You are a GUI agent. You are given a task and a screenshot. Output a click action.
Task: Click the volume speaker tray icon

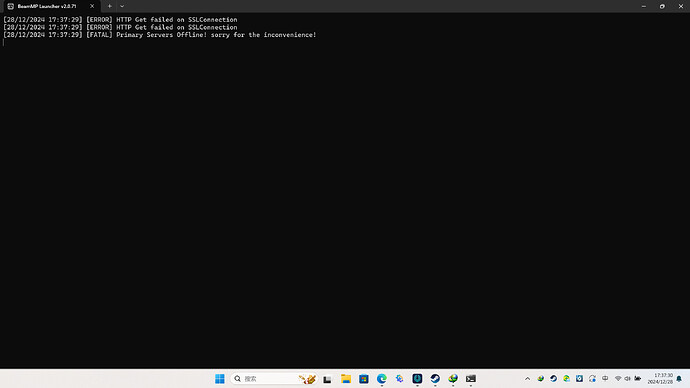[628, 379]
